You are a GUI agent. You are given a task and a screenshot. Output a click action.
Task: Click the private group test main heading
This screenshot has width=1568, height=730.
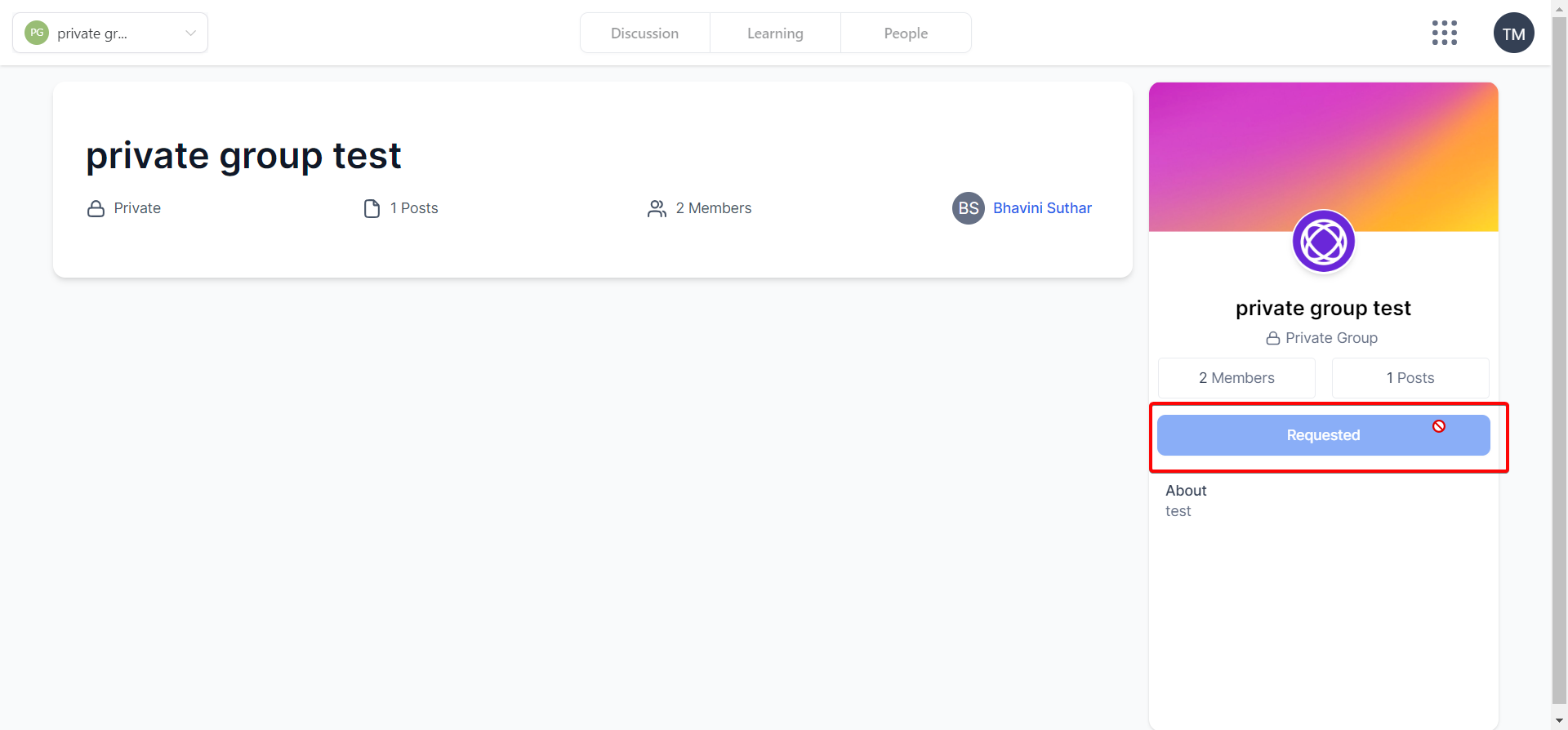pyautogui.click(x=243, y=155)
